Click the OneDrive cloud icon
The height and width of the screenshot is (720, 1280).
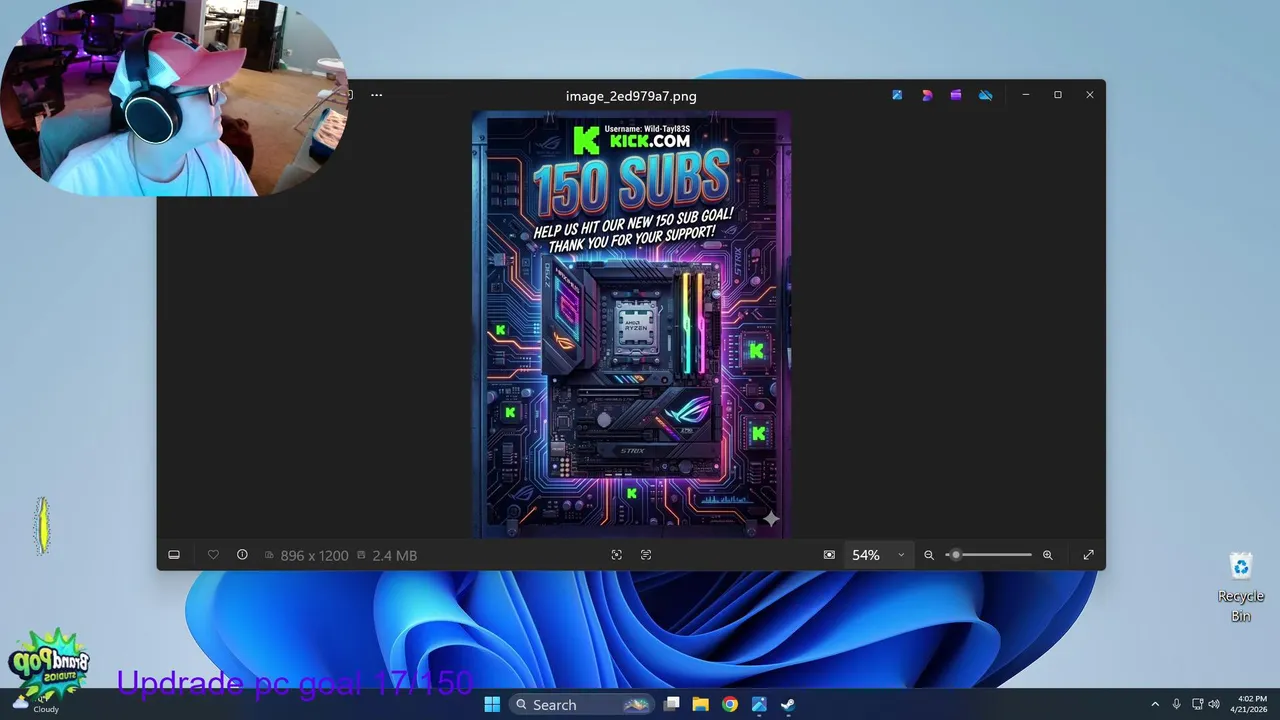(985, 95)
